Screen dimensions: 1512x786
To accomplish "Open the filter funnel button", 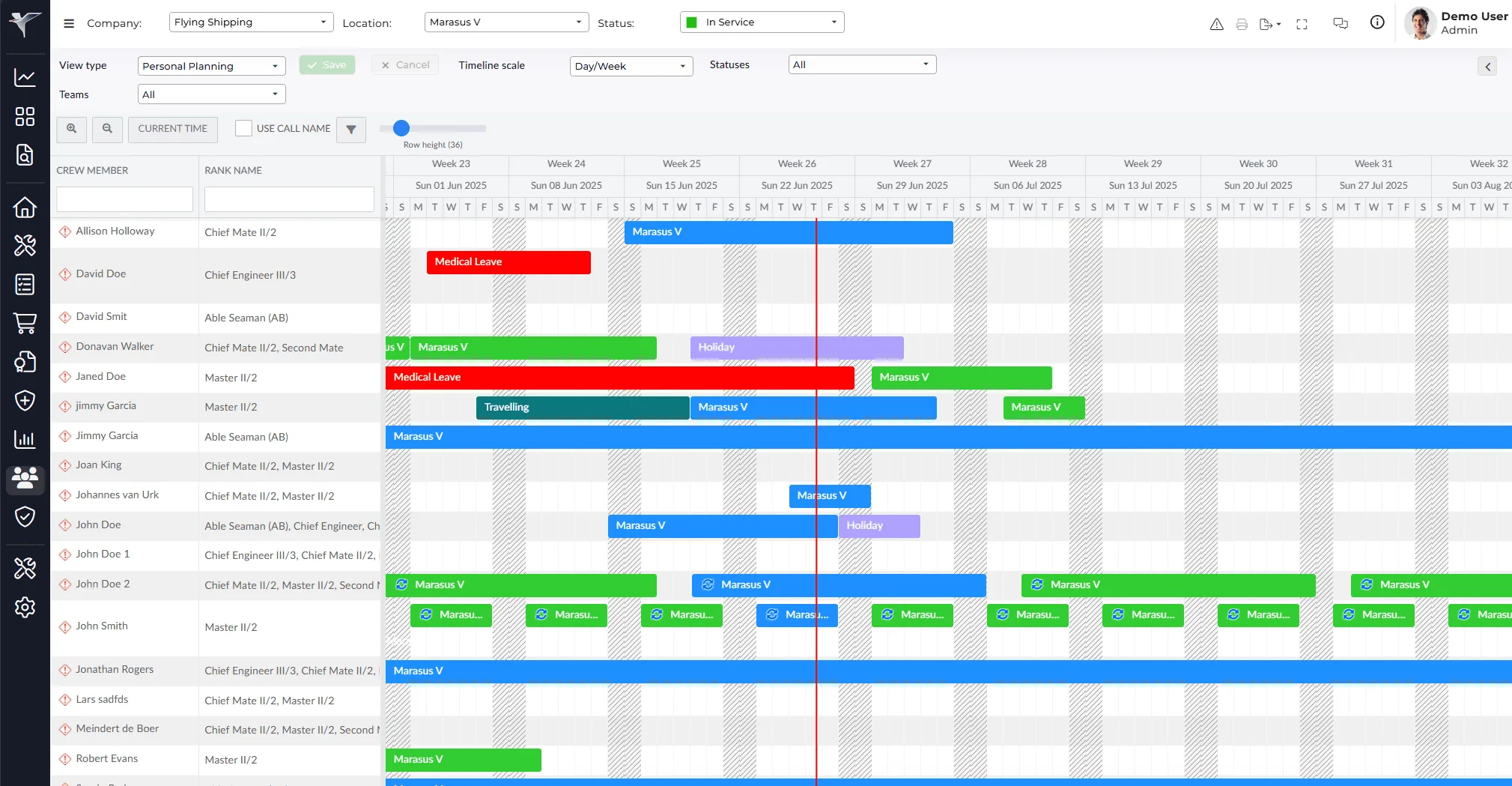I will tap(350, 130).
